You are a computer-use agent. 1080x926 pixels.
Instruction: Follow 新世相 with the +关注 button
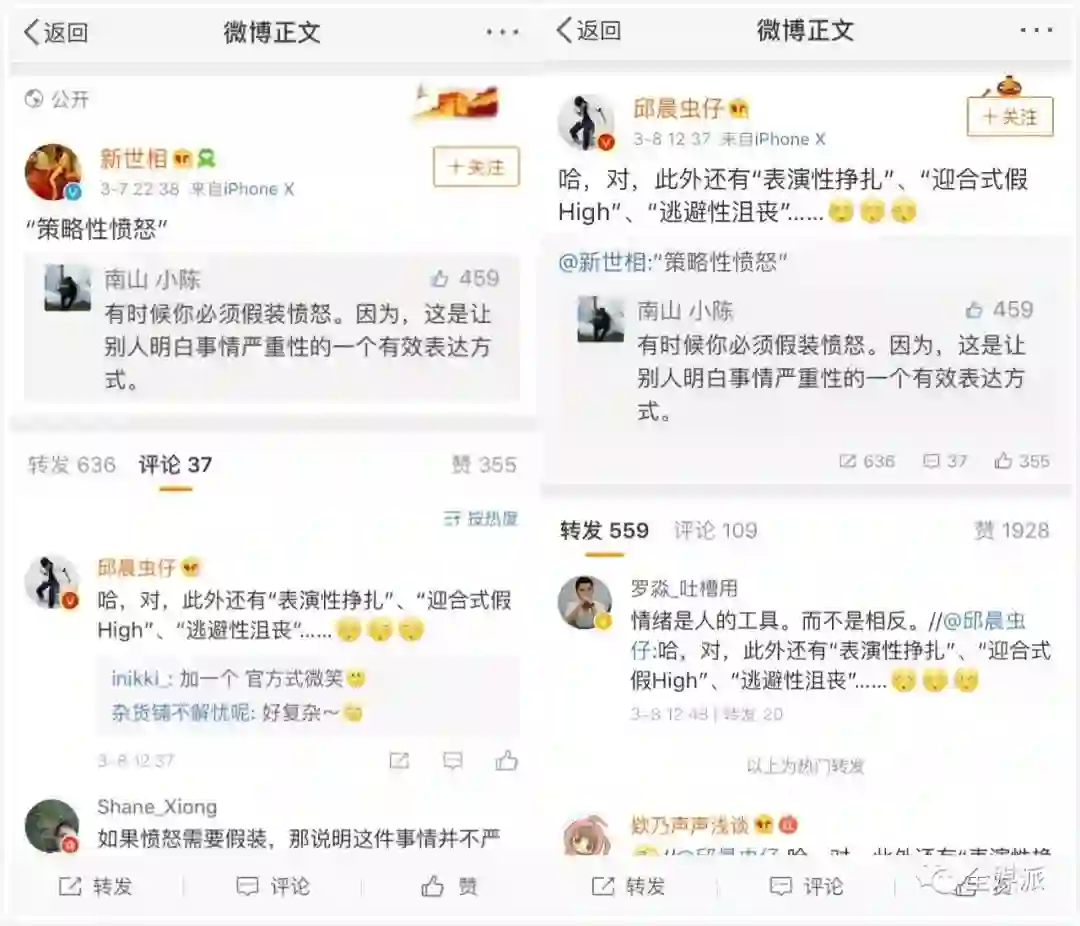point(476,167)
